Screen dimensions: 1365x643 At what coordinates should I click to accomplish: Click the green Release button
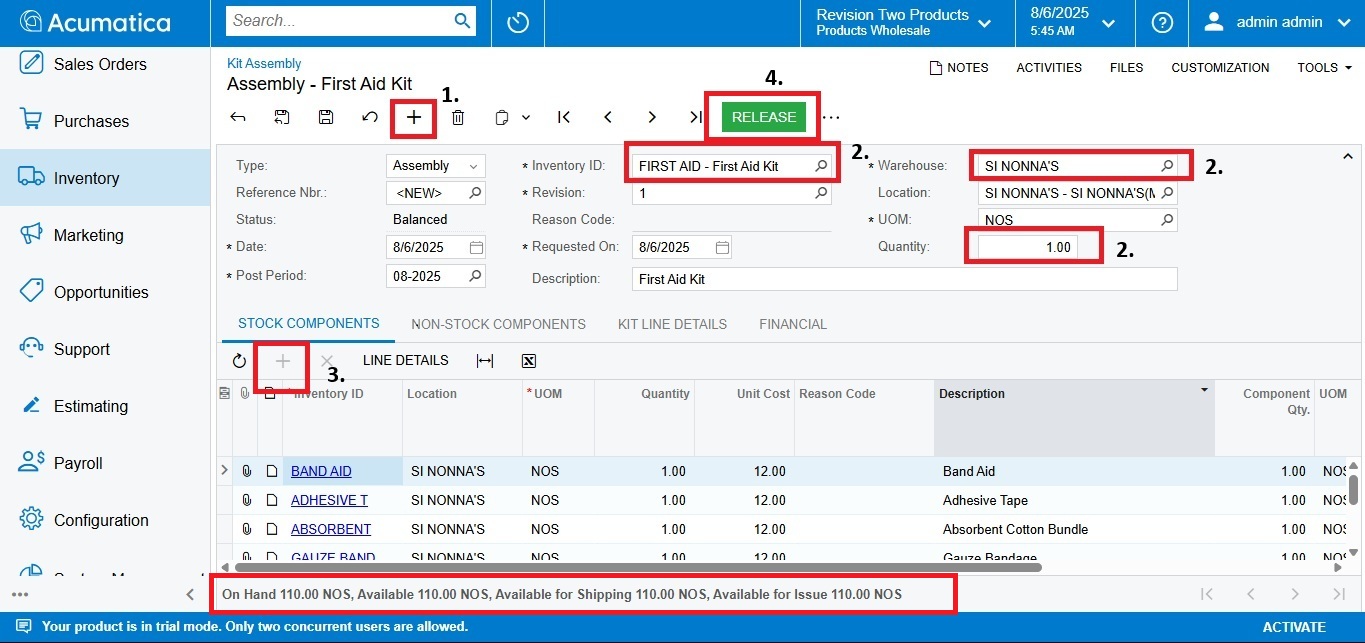pos(763,117)
